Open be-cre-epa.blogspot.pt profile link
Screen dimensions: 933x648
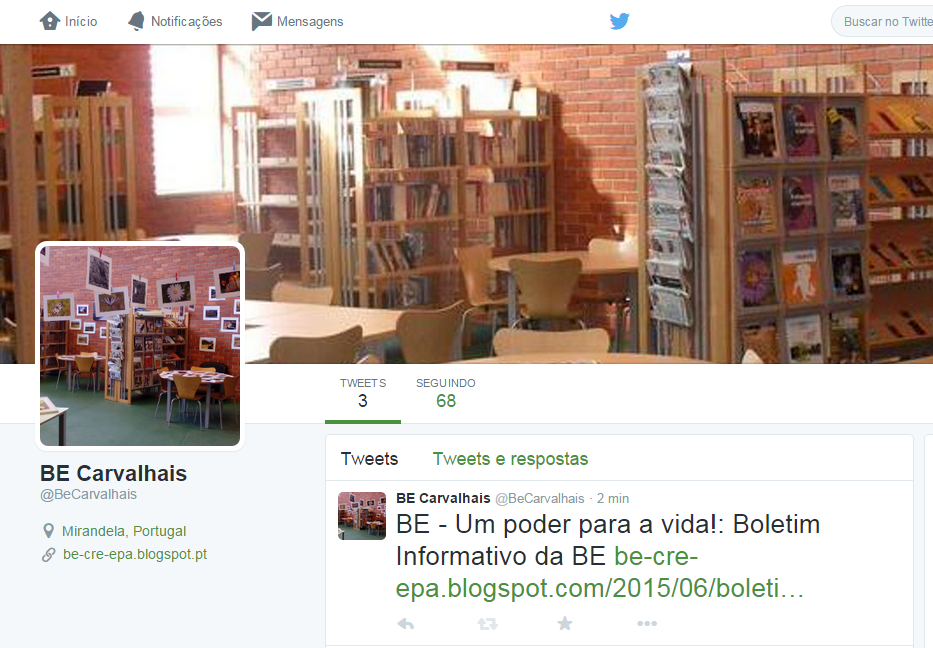click(135, 555)
